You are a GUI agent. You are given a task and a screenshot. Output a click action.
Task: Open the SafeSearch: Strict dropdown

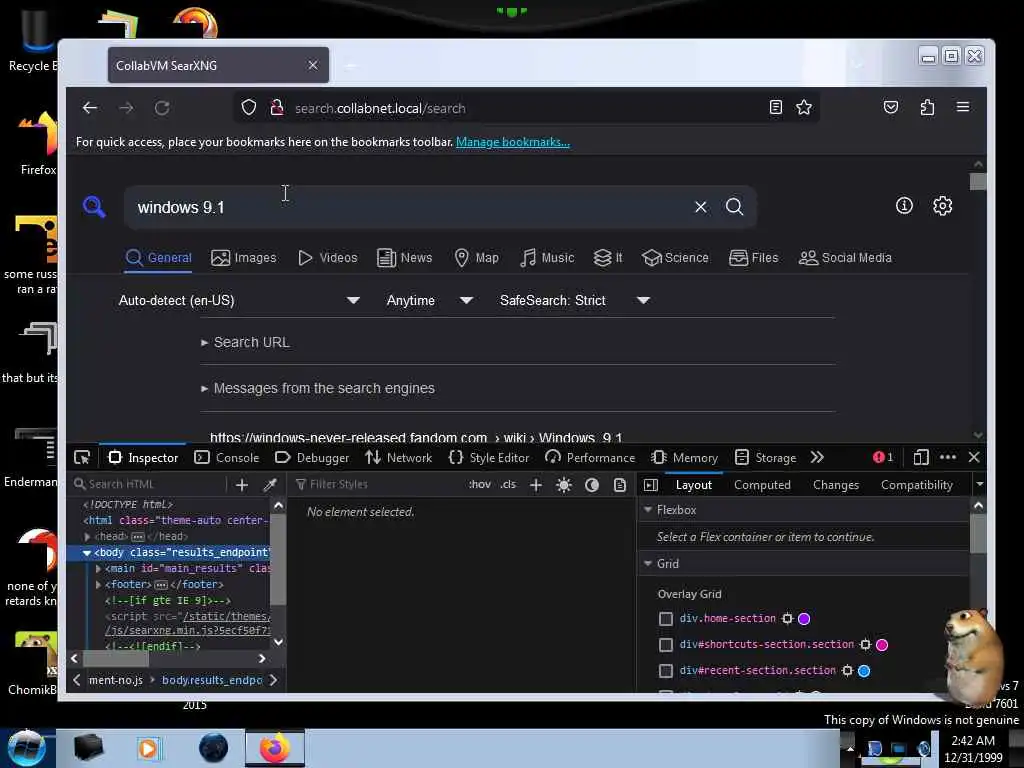tap(575, 300)
